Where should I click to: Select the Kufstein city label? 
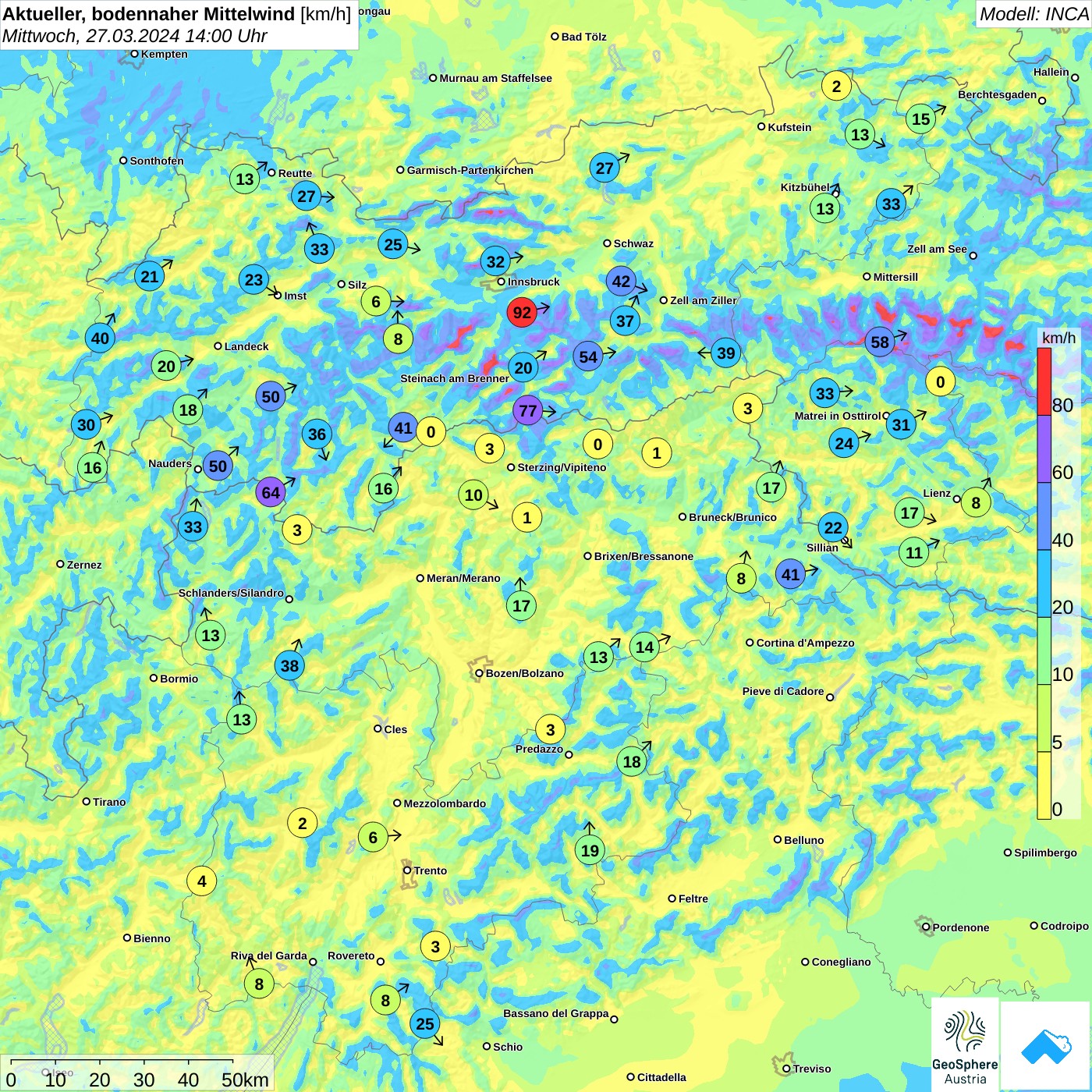click(x=789, y=127)
